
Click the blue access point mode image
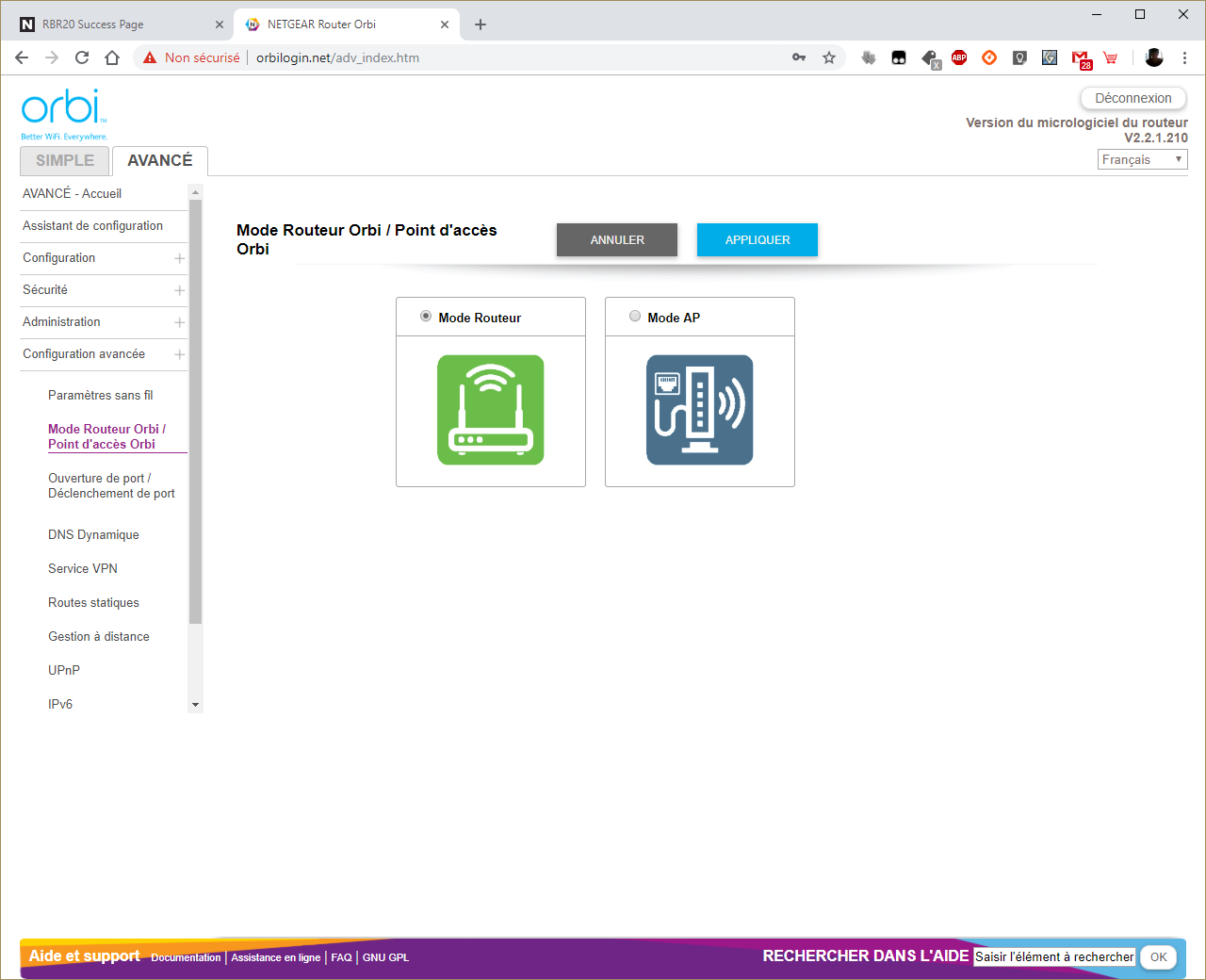[x=700, y=410]
